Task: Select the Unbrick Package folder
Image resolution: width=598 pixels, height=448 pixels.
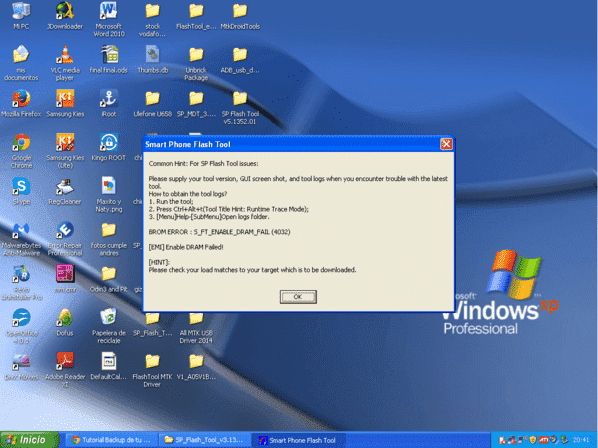Action: [x=196, y=63]
